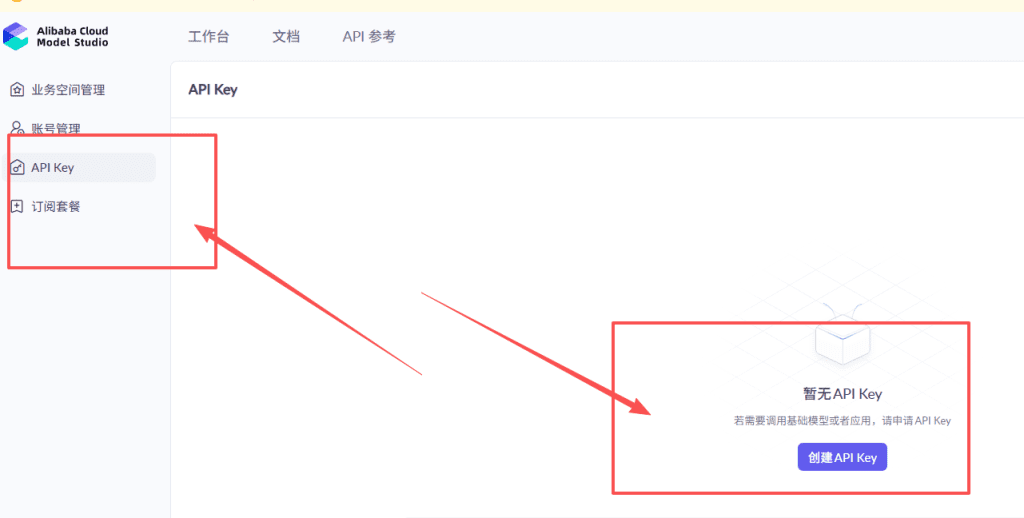1024x518 pixels.
Task: Click the key icon in the sidebar
Action: 18,168
